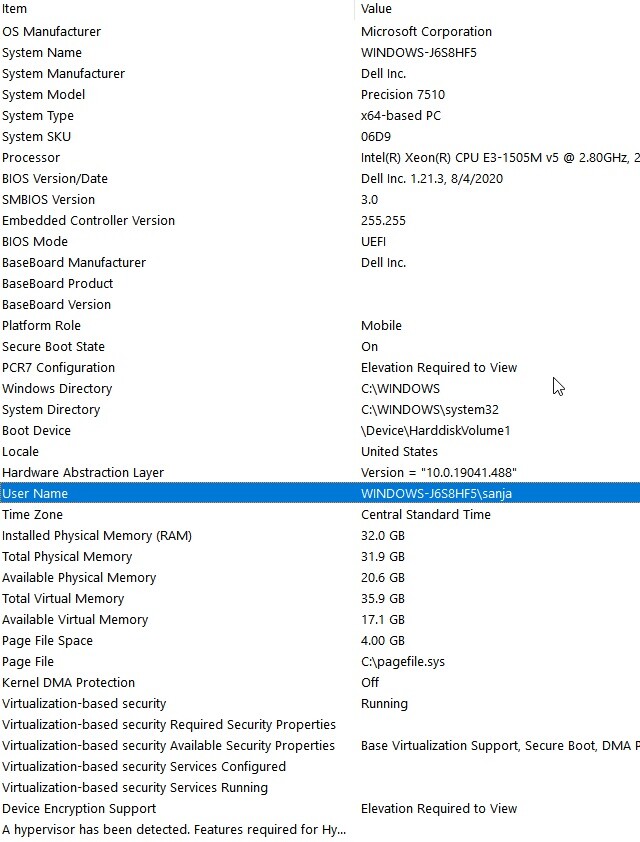Image resolution: width=640 pixels, height=842 pixels.
Task: Select the System Name row
Action: pyautogui.click(x=320, y=53)
